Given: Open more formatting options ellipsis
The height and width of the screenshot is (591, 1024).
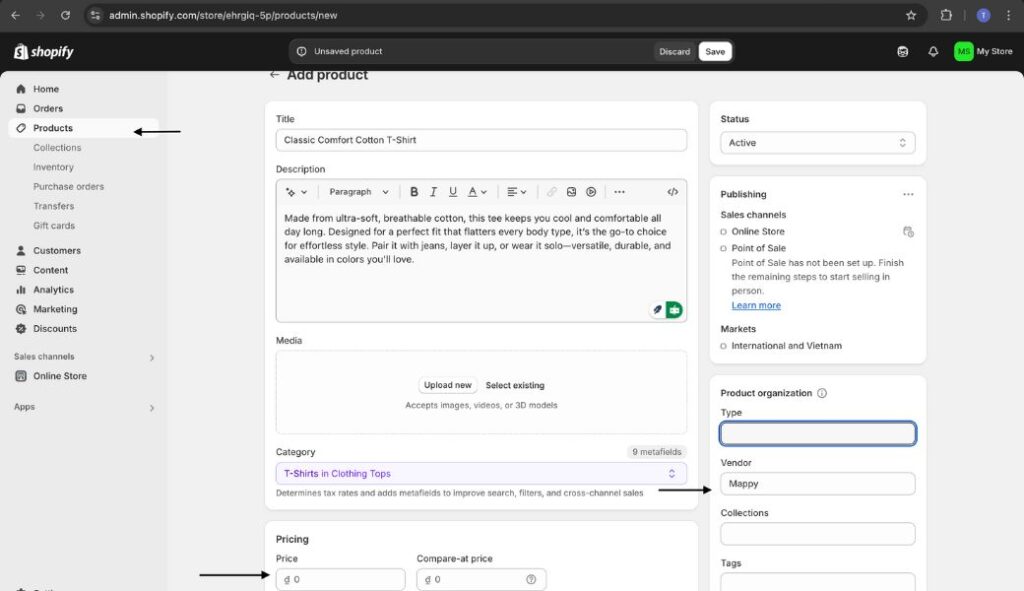Looking at the screenshot, I should point(619,192).
